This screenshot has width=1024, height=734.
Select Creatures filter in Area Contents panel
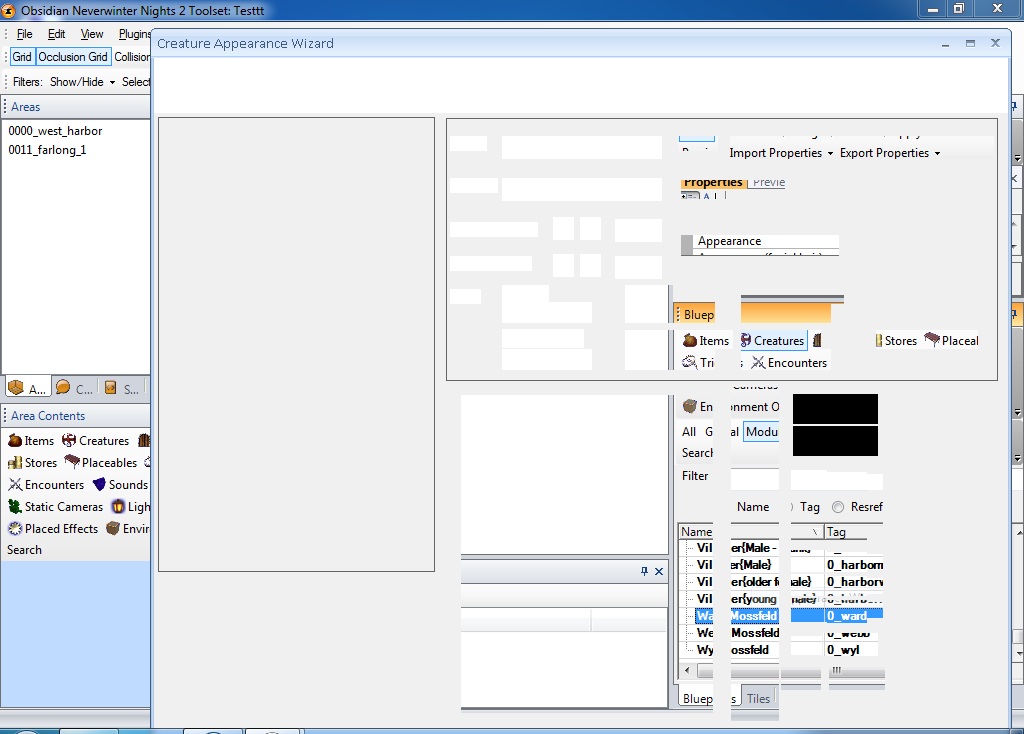(x=96, y=441)
